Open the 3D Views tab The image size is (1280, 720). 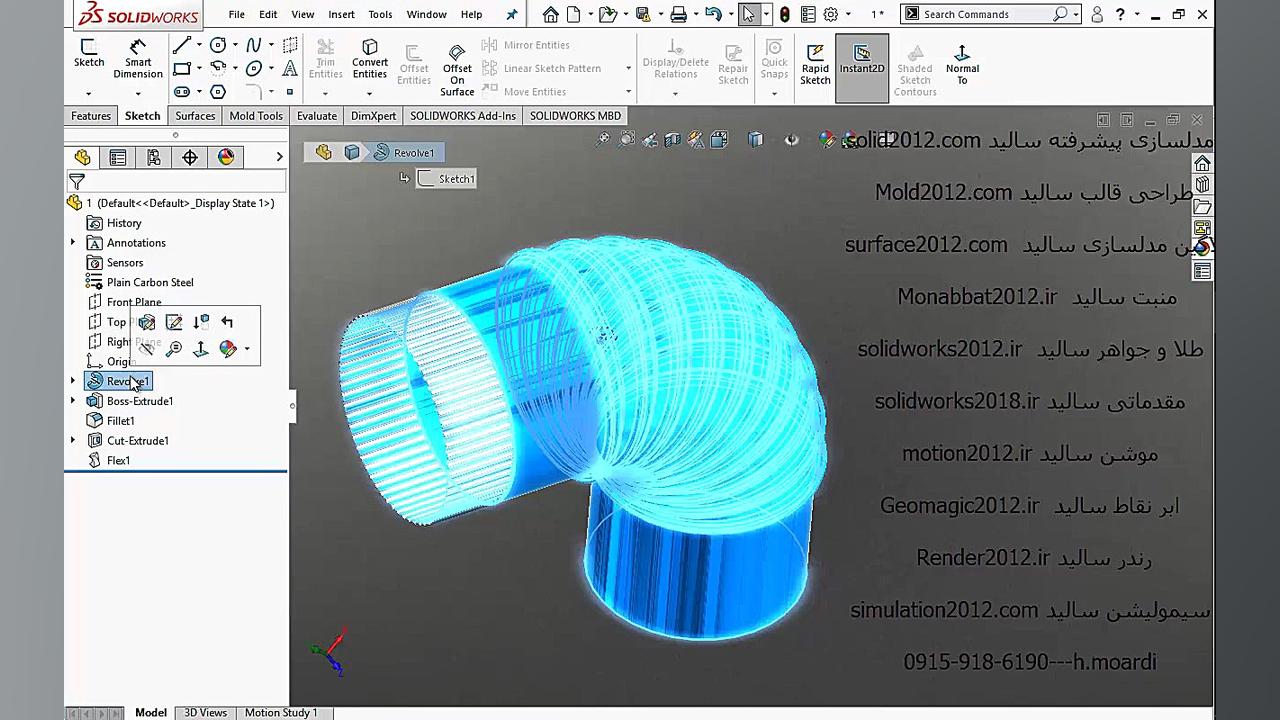[205, 712]
